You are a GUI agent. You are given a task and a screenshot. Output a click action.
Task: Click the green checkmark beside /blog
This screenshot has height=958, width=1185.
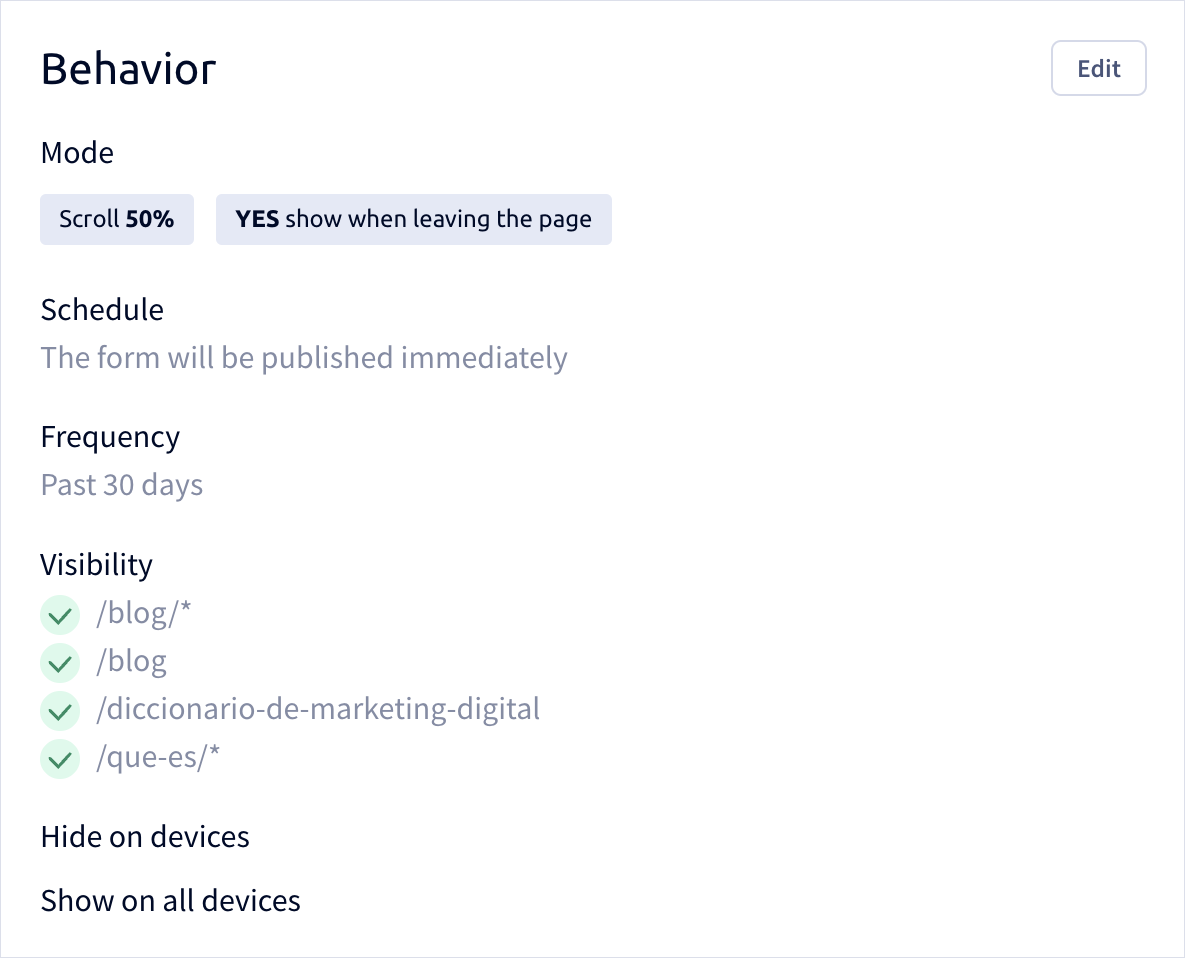point(60,663)
